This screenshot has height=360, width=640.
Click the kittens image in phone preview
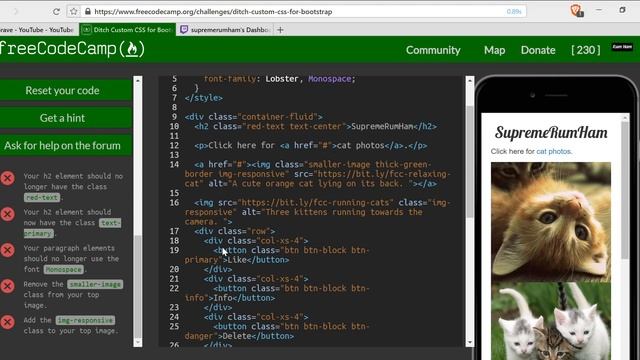[x=551, y=321]
